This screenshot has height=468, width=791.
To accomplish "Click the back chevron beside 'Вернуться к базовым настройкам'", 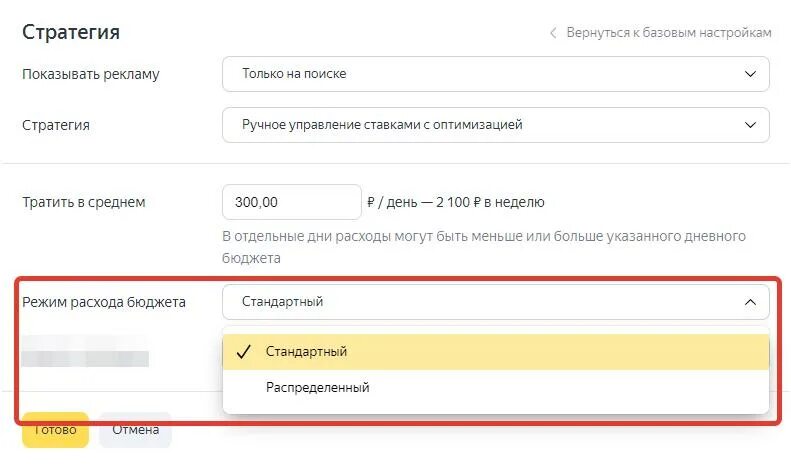I will (553, 33).
